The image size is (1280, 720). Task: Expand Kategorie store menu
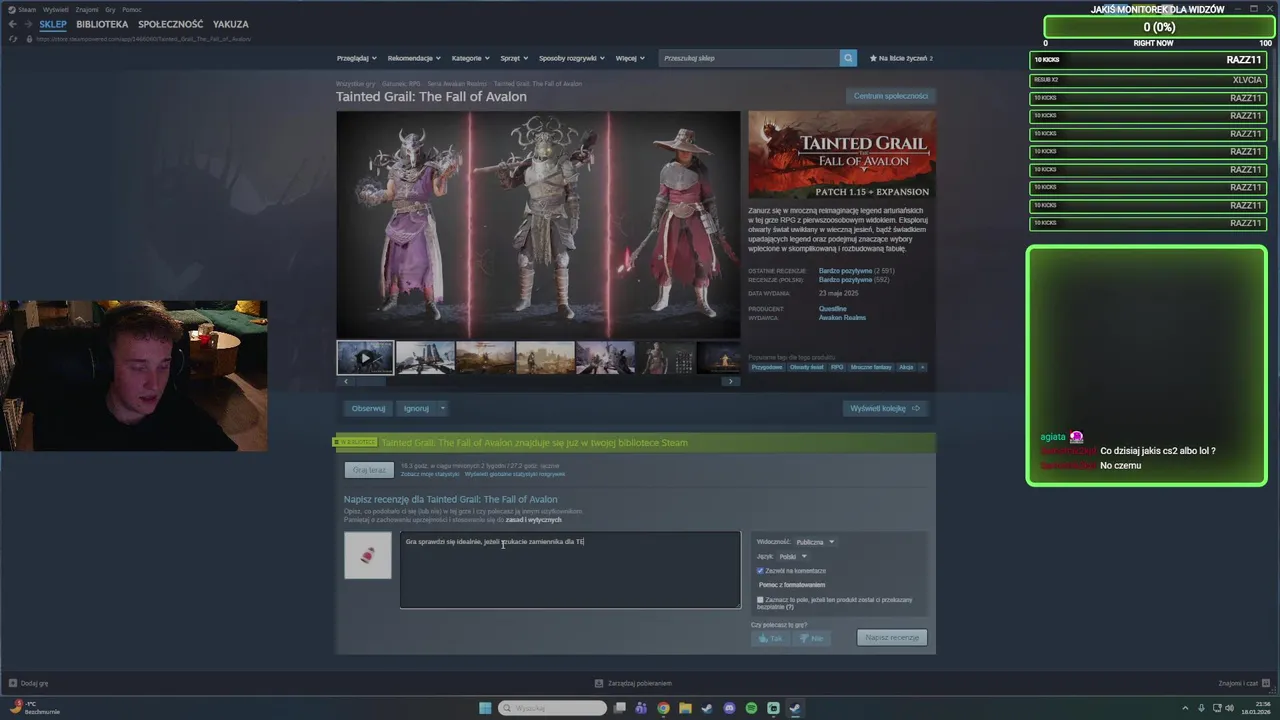coord(470,58)
